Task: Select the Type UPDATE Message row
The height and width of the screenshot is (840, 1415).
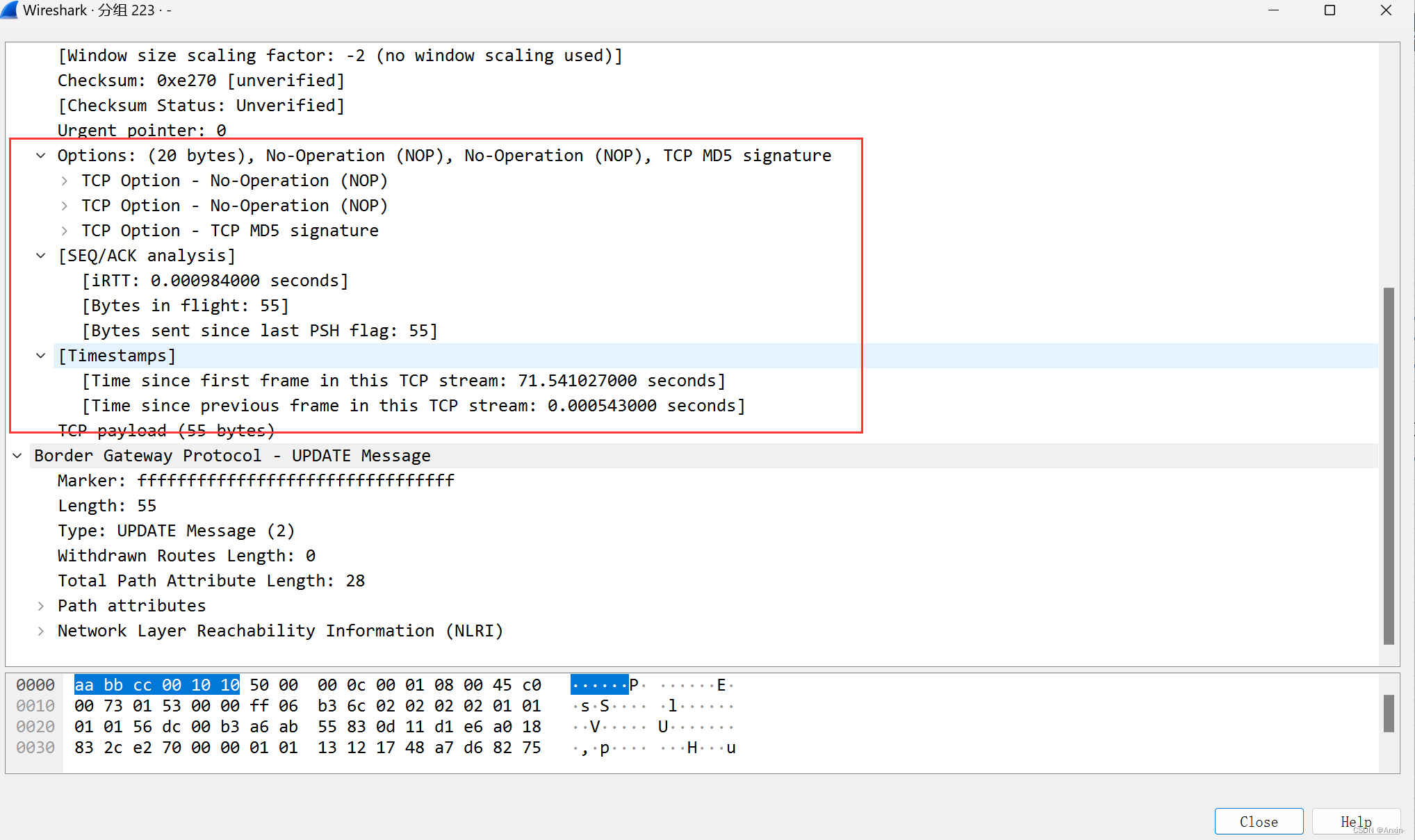Action: click(176, 531)
